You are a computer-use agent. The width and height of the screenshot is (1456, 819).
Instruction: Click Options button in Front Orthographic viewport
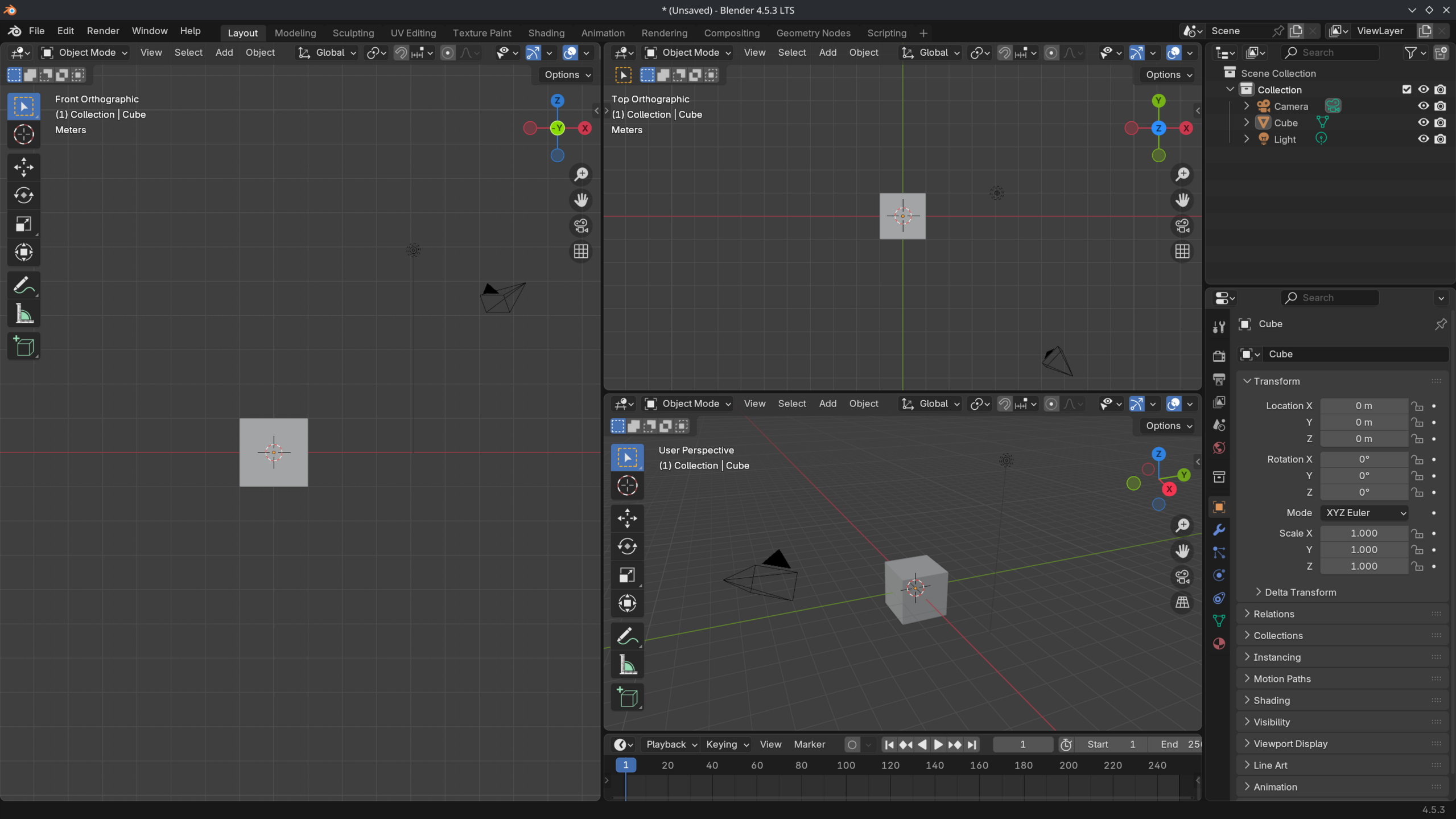click(567, 75)
